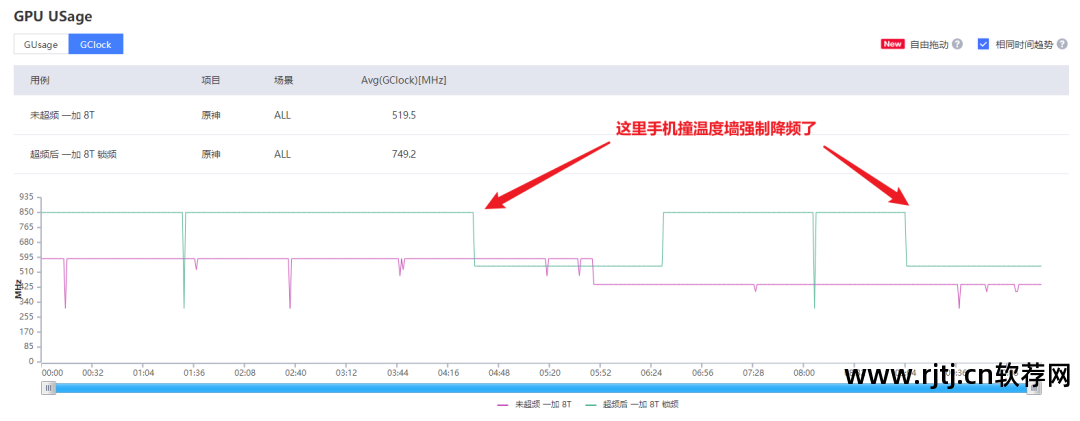Click the 519.5 average value

point(404,115)
